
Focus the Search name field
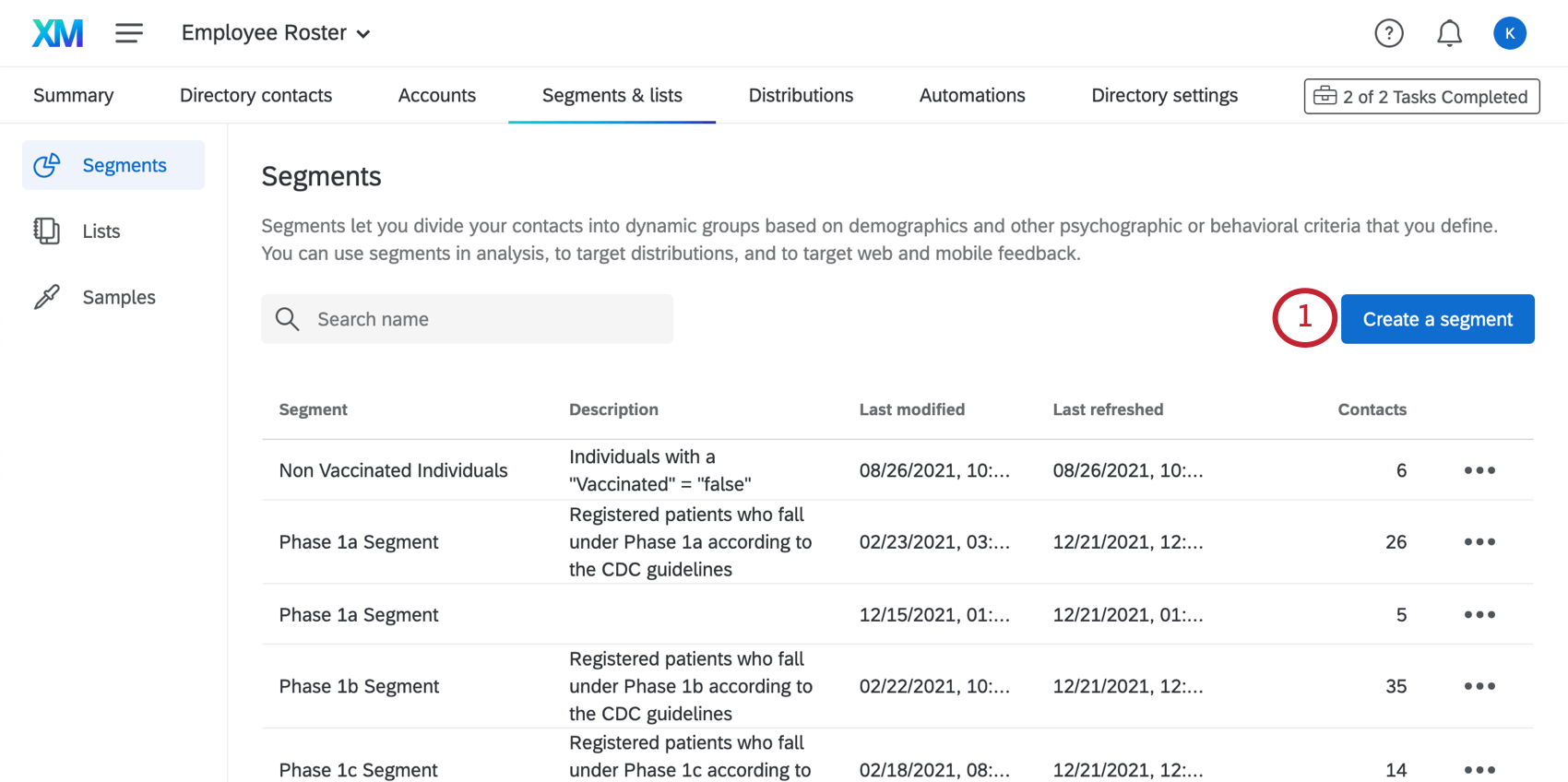click(x=489, y=319)
